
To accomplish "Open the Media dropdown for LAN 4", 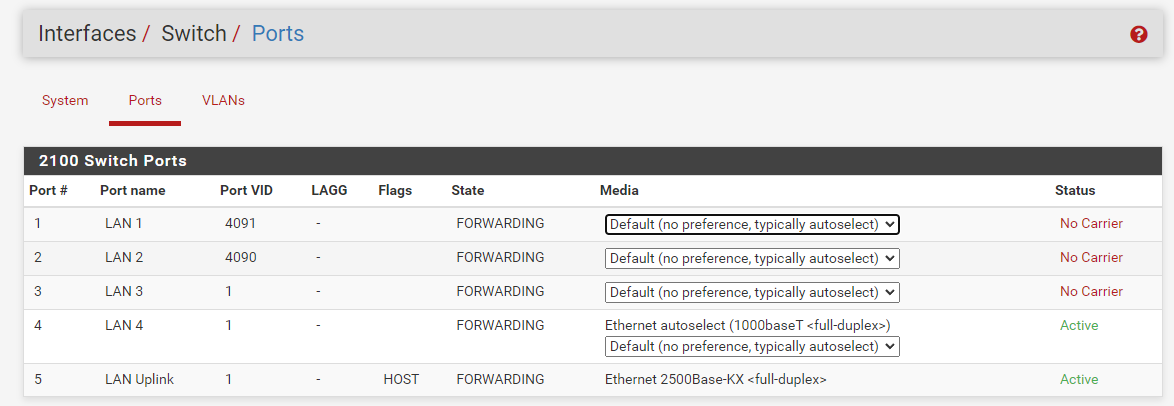I will click(752, 347).
